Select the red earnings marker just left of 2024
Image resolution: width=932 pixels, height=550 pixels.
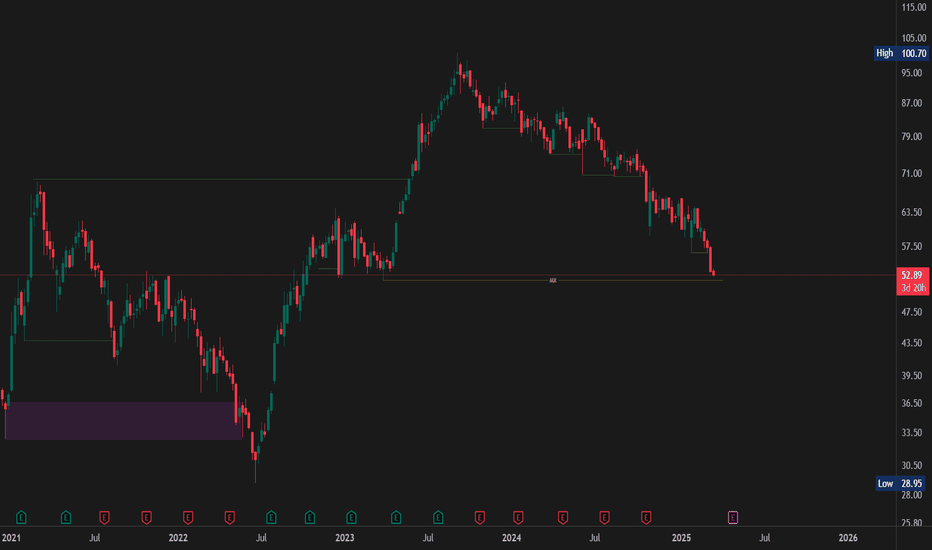(x=480, y=517)
